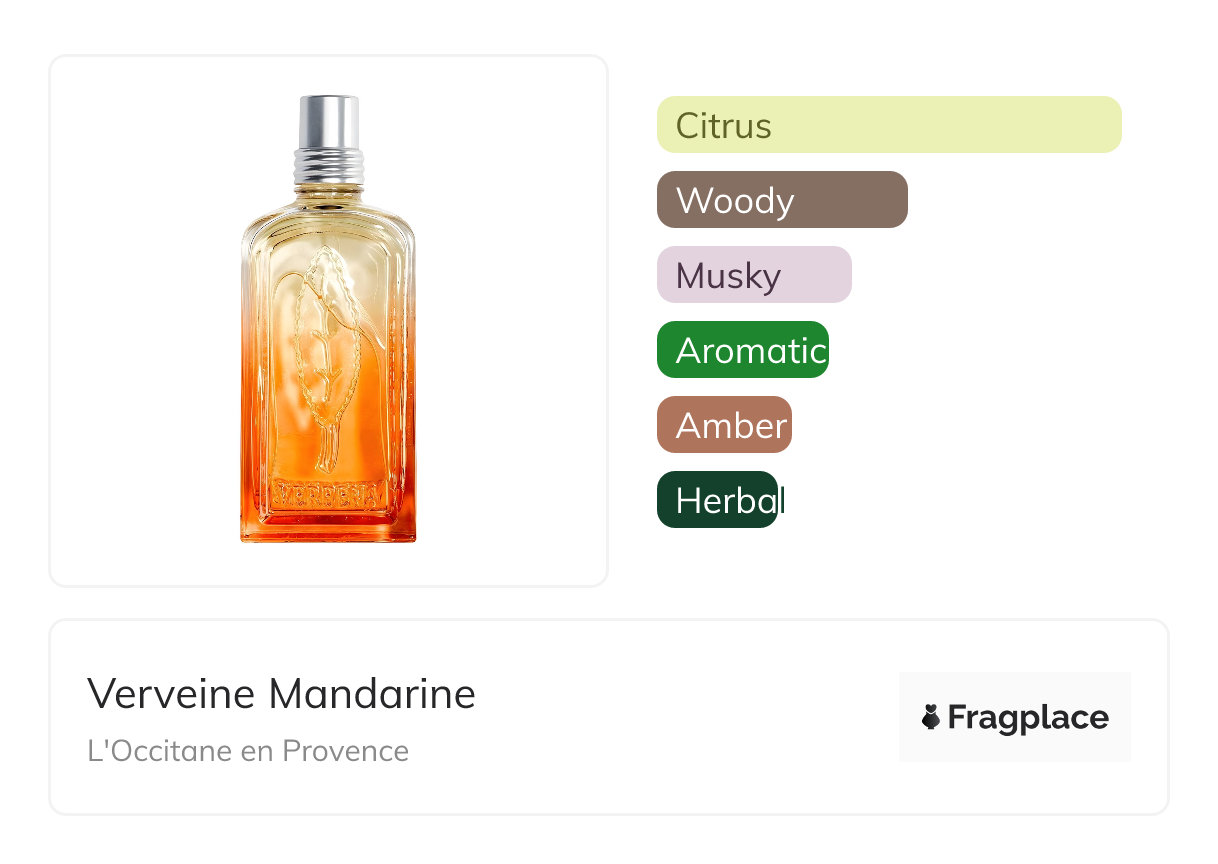1218x864 pixels.
Task: Click the word Woody in the accord list
Action: [x=734, y=200]
